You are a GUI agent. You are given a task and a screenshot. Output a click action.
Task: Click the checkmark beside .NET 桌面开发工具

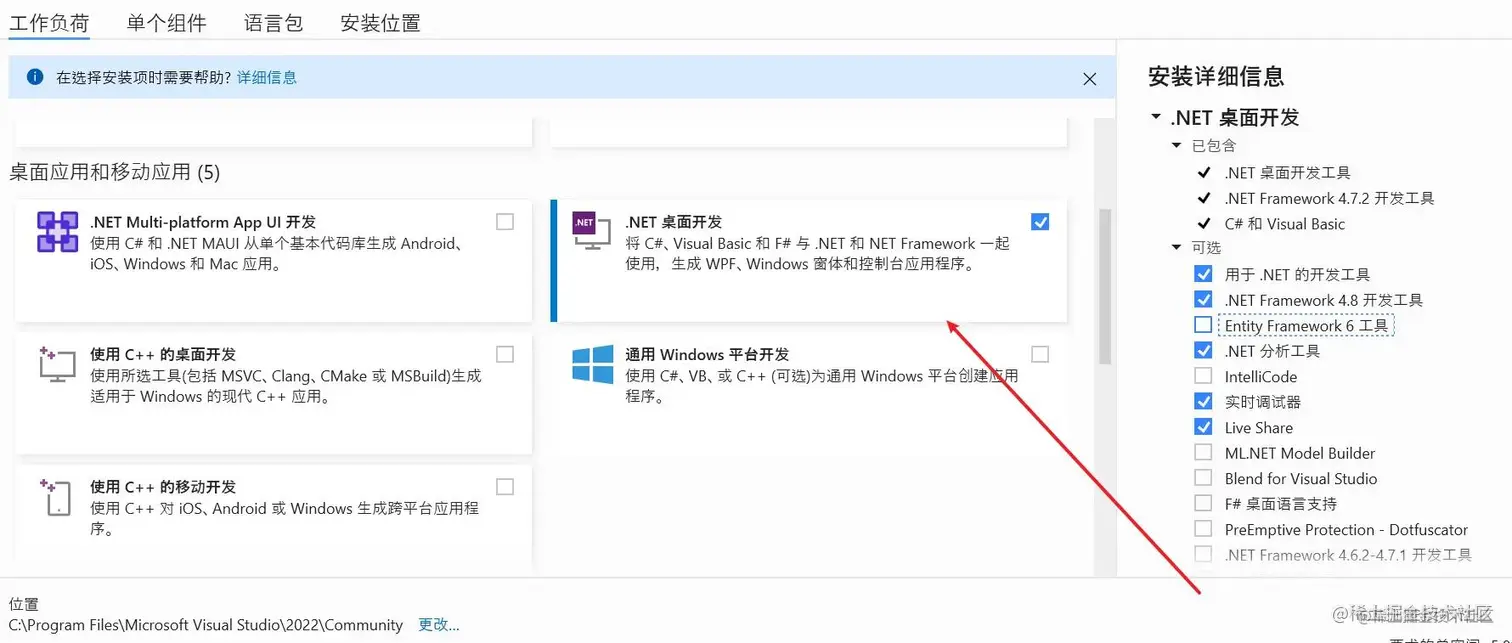pos(1202,172)
